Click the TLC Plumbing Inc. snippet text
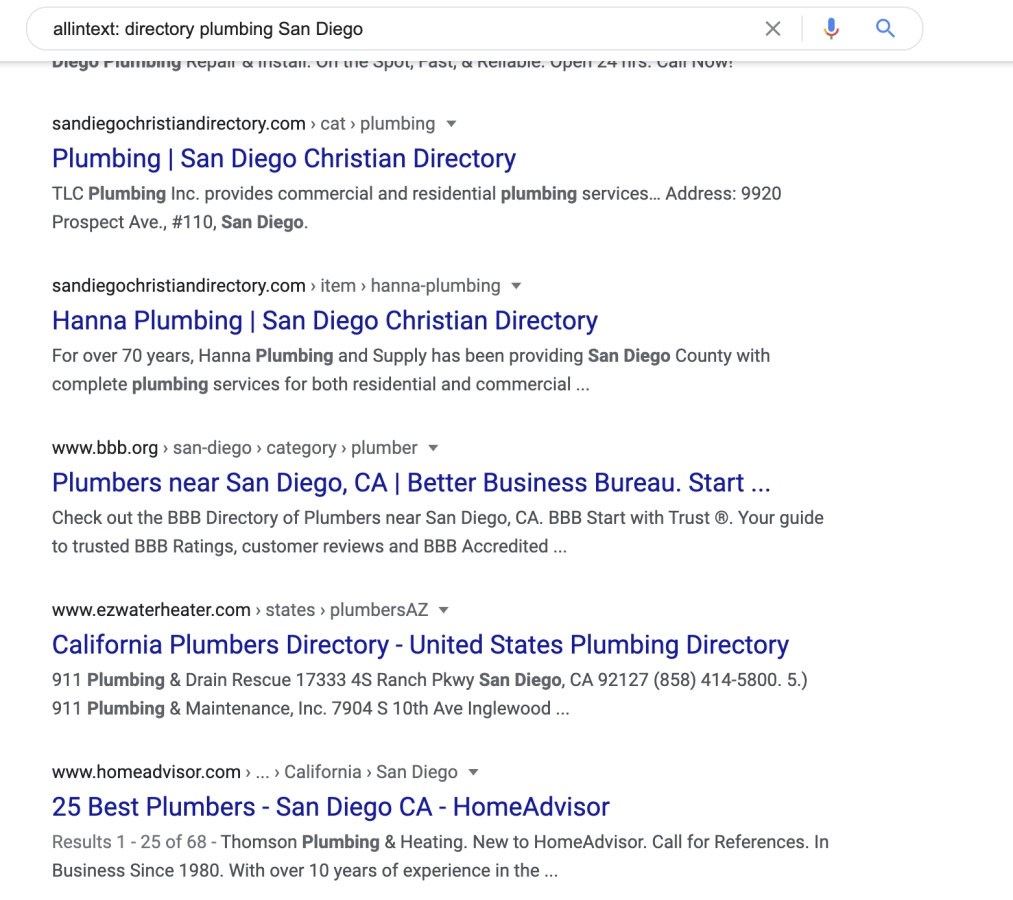1013x900 pixels. [x=417, y=208]
